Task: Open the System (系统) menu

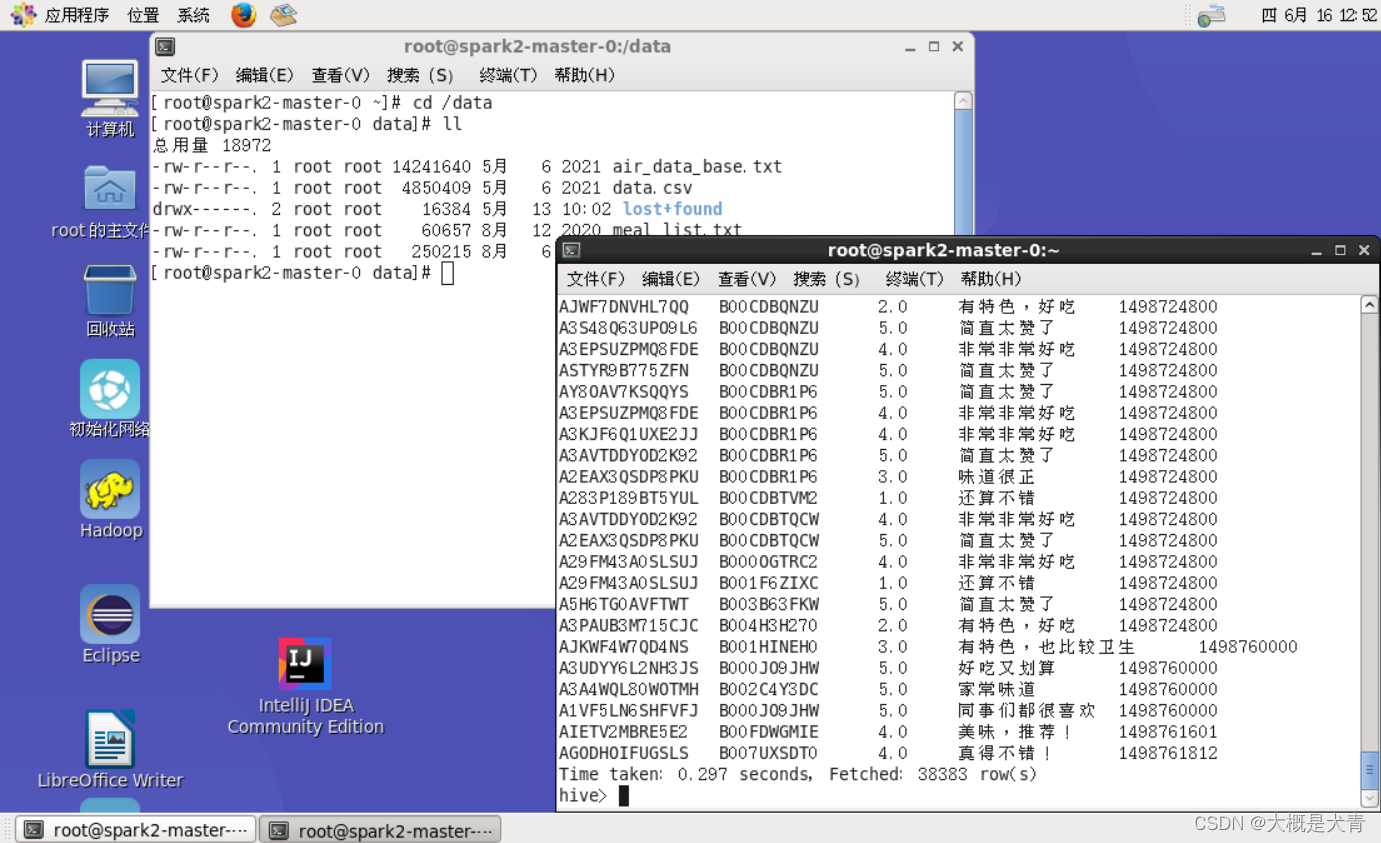Action: point(194,15)
